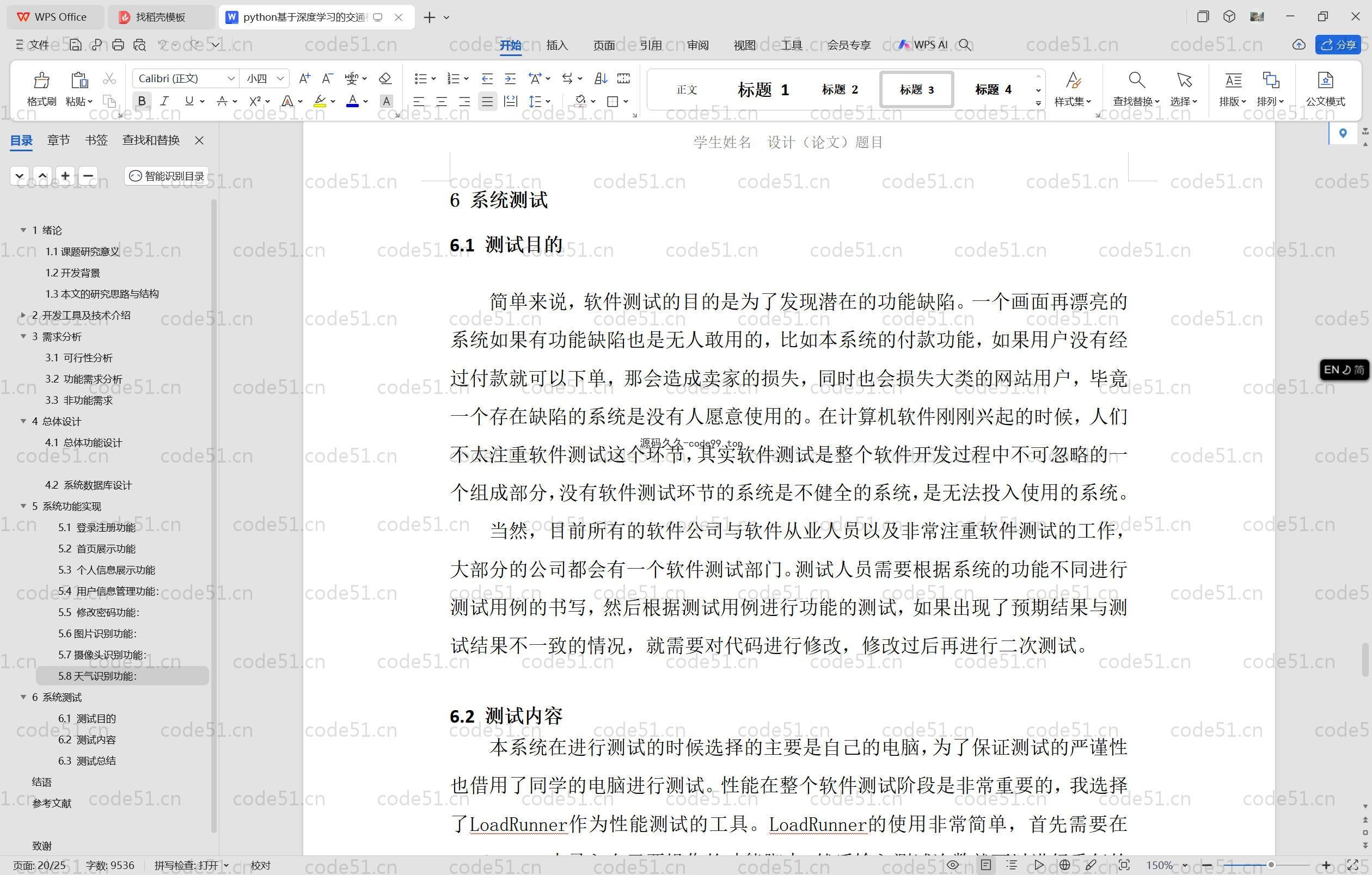Click the Distributed alignment icon

pyautogui.click(x=511, y=102)
